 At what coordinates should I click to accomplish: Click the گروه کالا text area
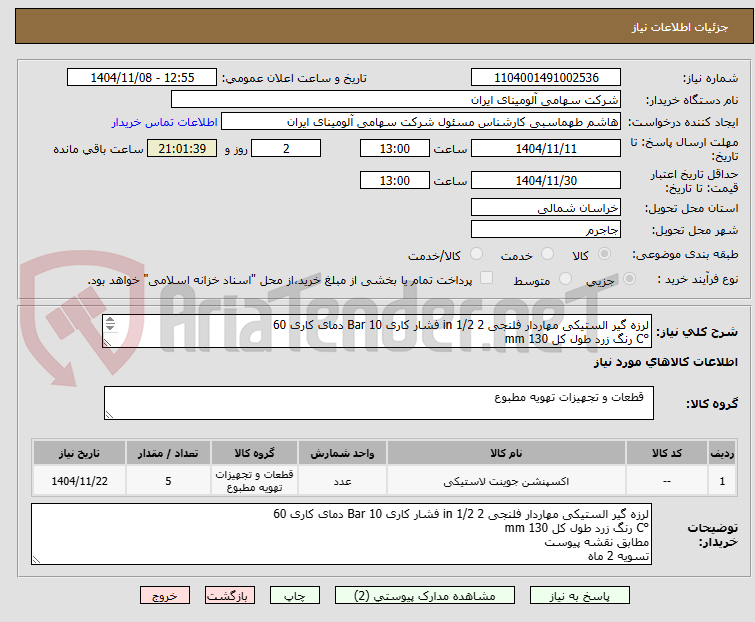pos(378,403)
